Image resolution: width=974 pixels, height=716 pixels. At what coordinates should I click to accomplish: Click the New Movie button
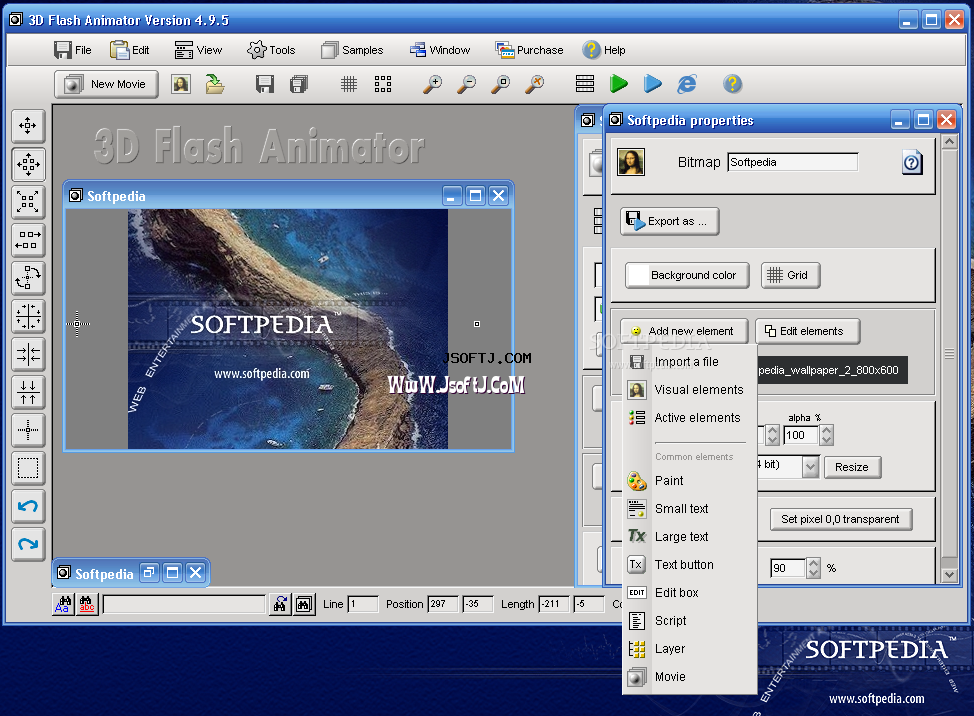[106, 84]
